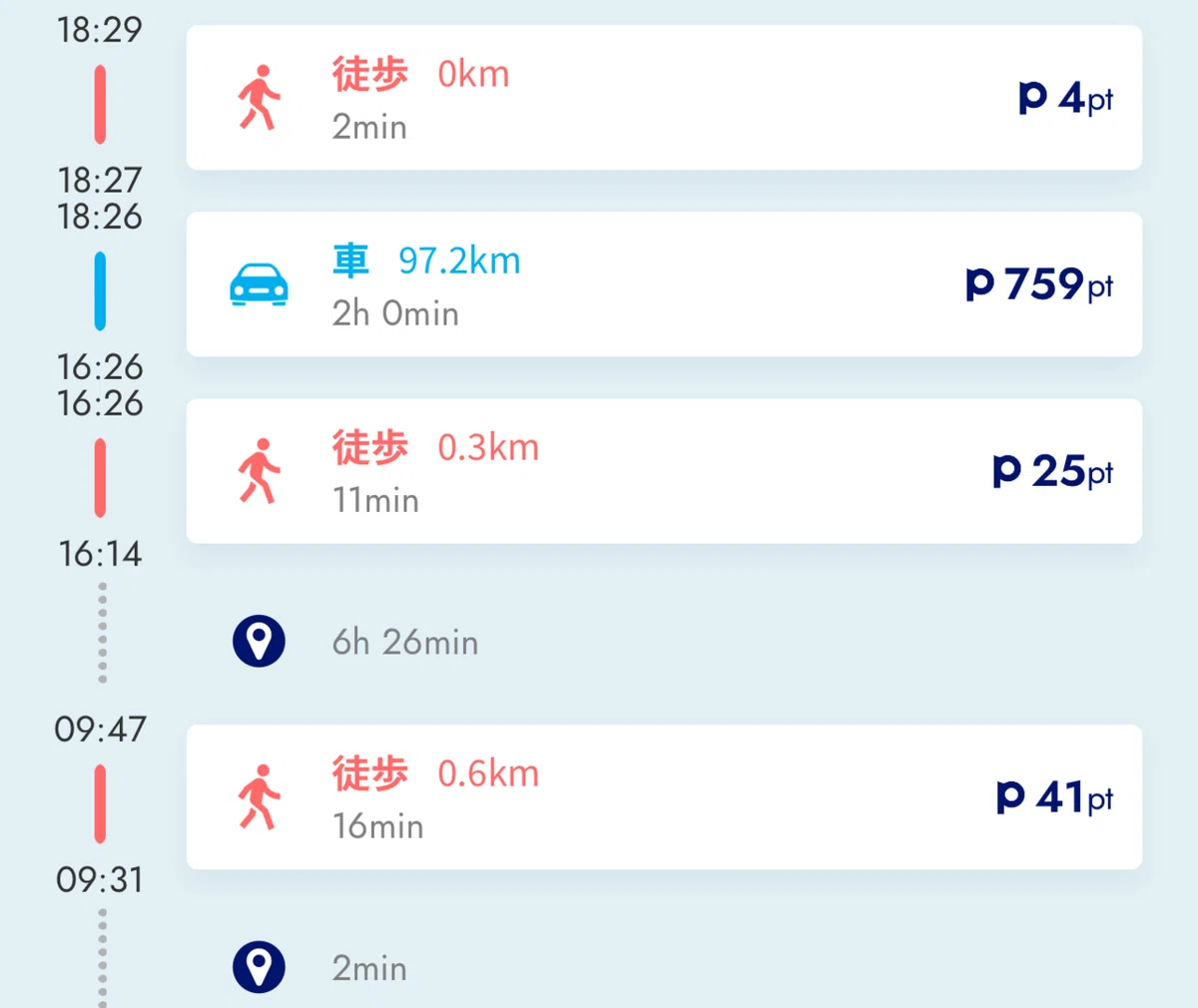Open the 97.2km car trip card

(664, 284)
